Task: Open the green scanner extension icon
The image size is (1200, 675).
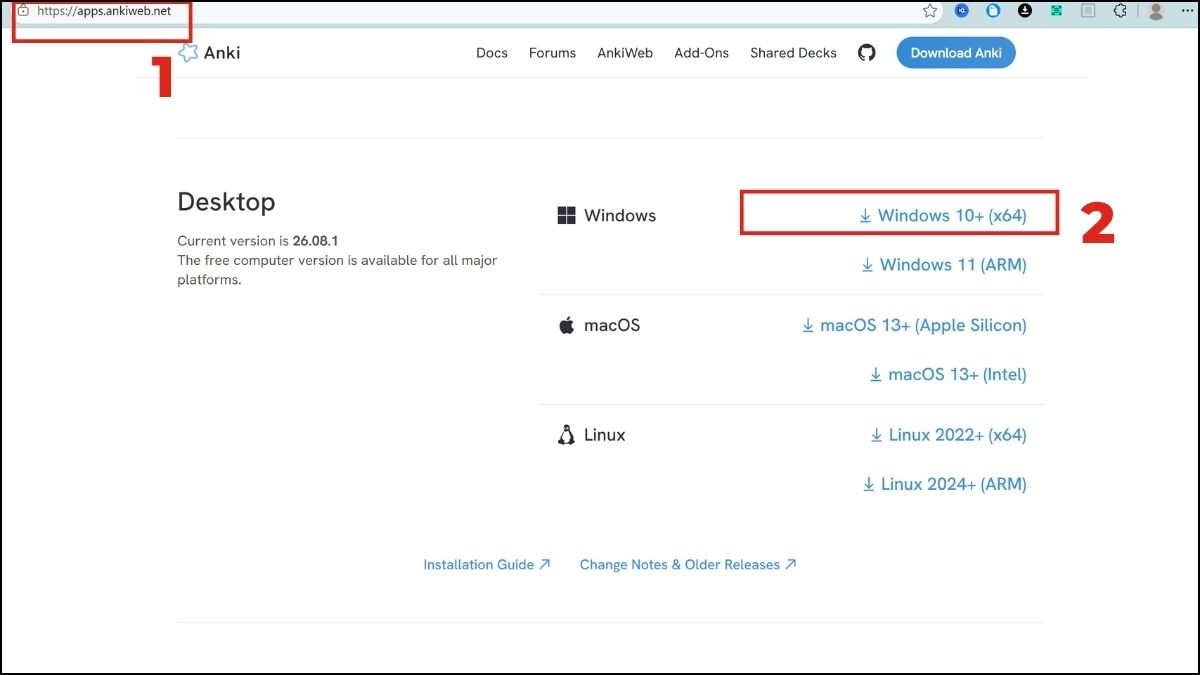Action: coord(1056,11)
